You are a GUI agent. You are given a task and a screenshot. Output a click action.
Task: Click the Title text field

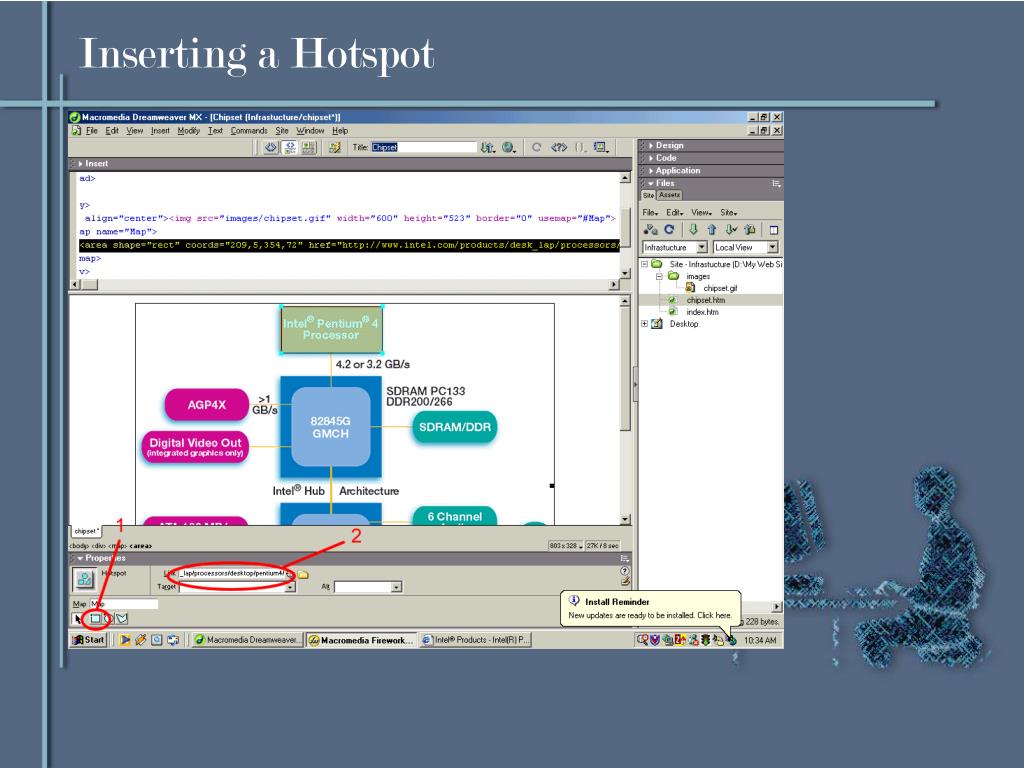pos(424,148)
